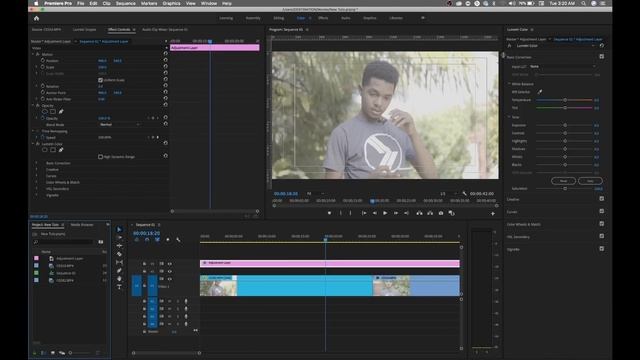This screenshot has height=360, width=640.
Task: Pick the WB Selector eyedropper in Lumetri Color
Action: pyautogui.click(x=540, y=92)
